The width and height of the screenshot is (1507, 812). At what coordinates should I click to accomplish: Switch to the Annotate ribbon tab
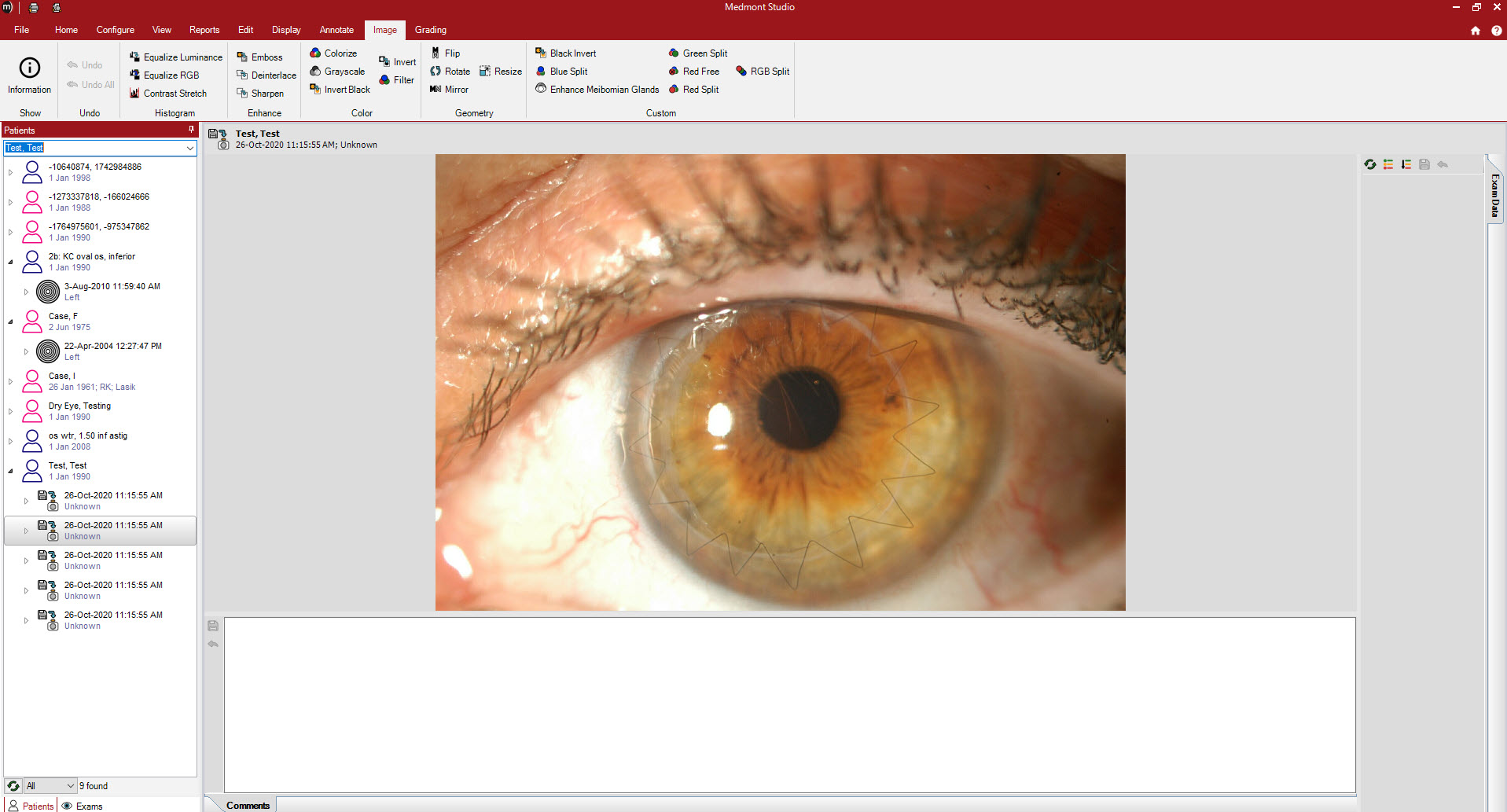pyautogui.click(x=336, y=30)
